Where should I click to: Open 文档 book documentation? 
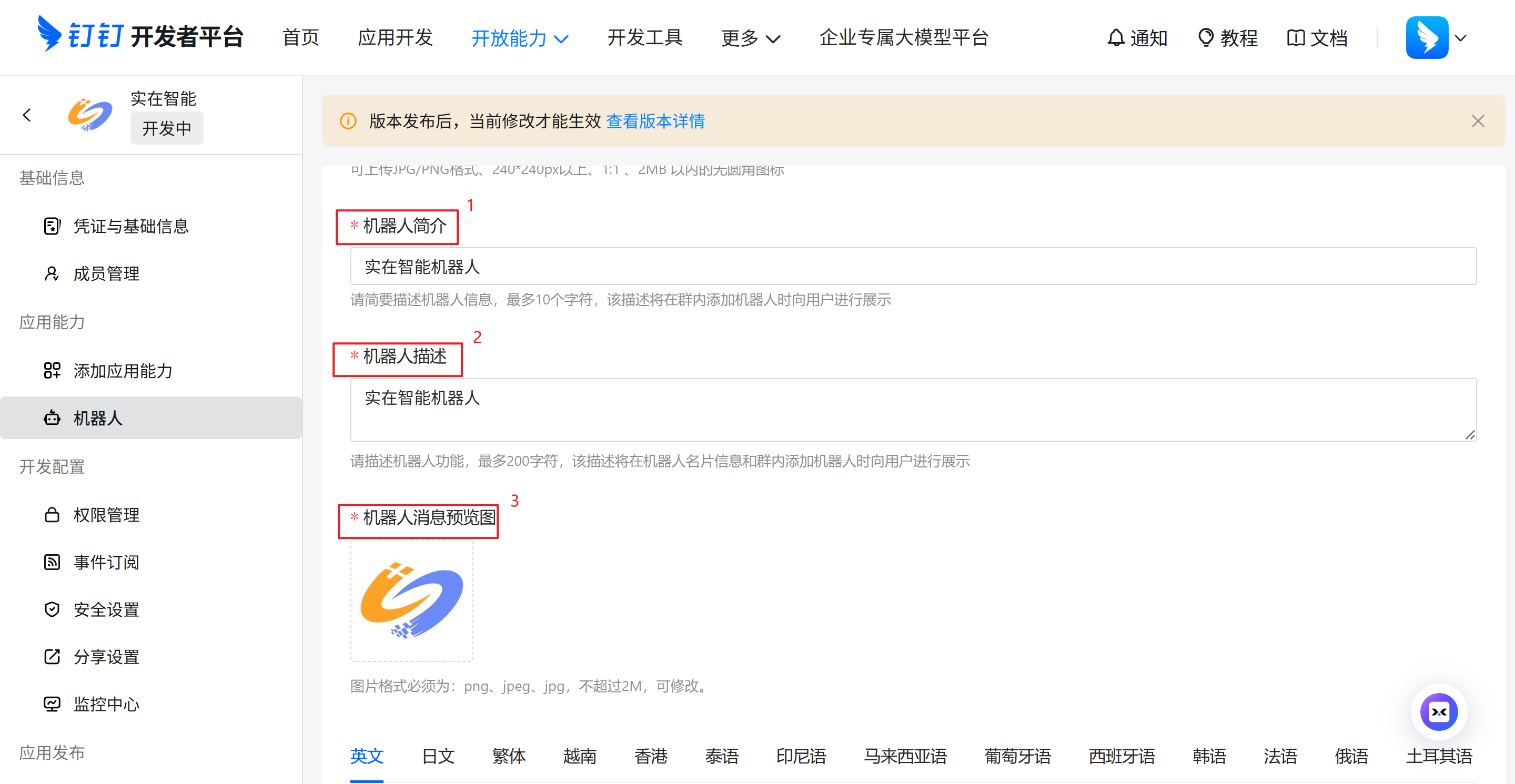[1316, 38]
